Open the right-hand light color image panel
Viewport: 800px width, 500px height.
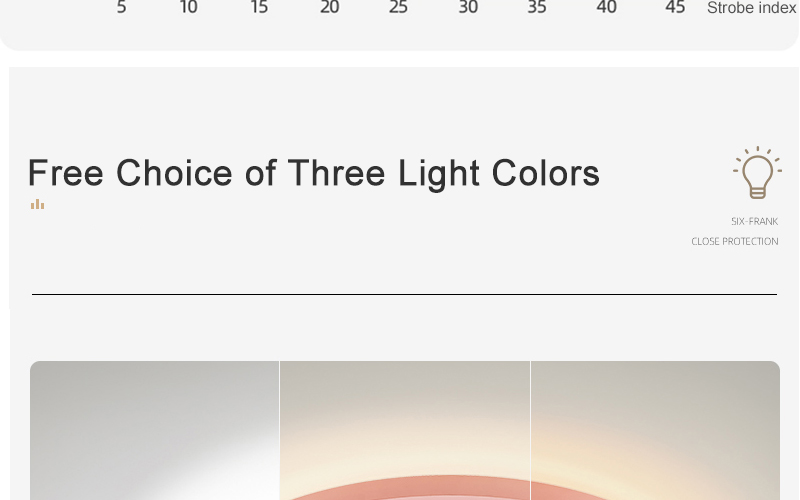coord(655,431)
